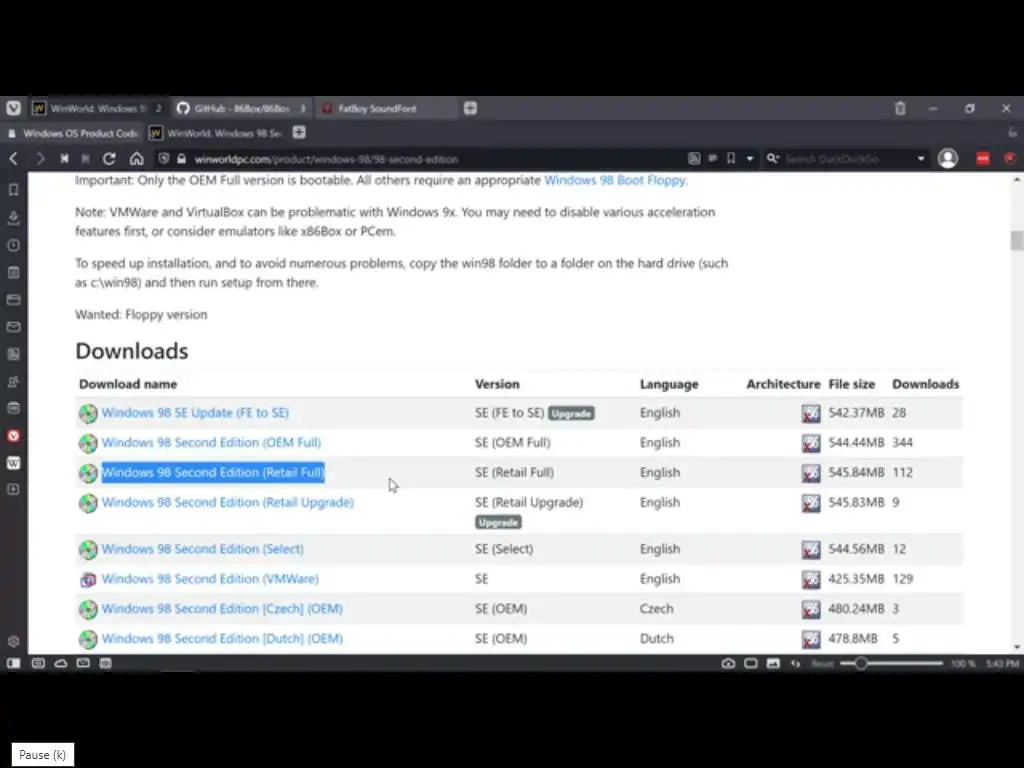Toggle image loading in status bar
This screenshot has width=1024, height=768.
tap(773, 664)
